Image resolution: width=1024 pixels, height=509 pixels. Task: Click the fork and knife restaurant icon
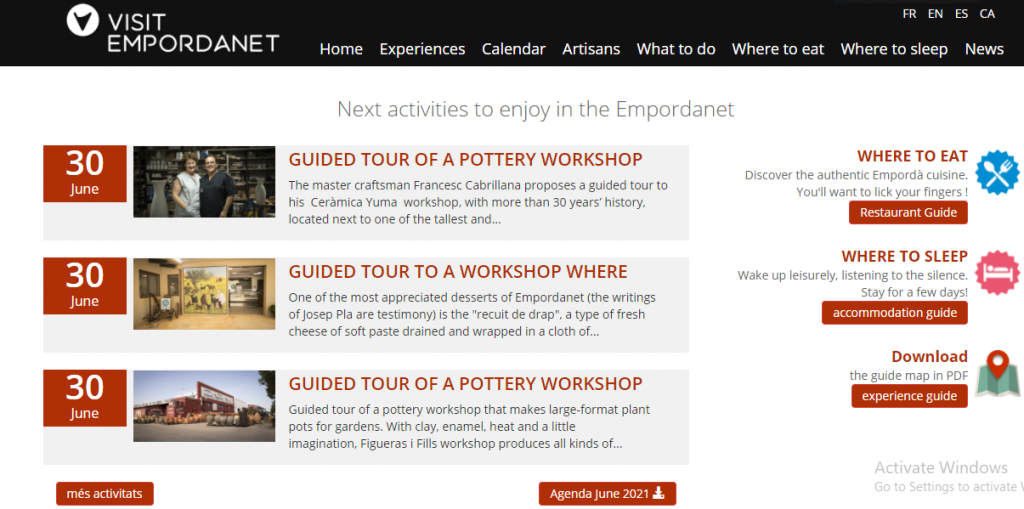pos(996,172)
